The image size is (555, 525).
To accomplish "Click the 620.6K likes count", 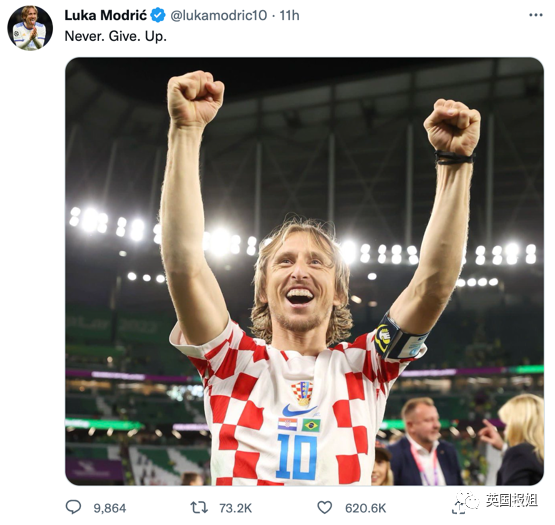I will (365, 508).
